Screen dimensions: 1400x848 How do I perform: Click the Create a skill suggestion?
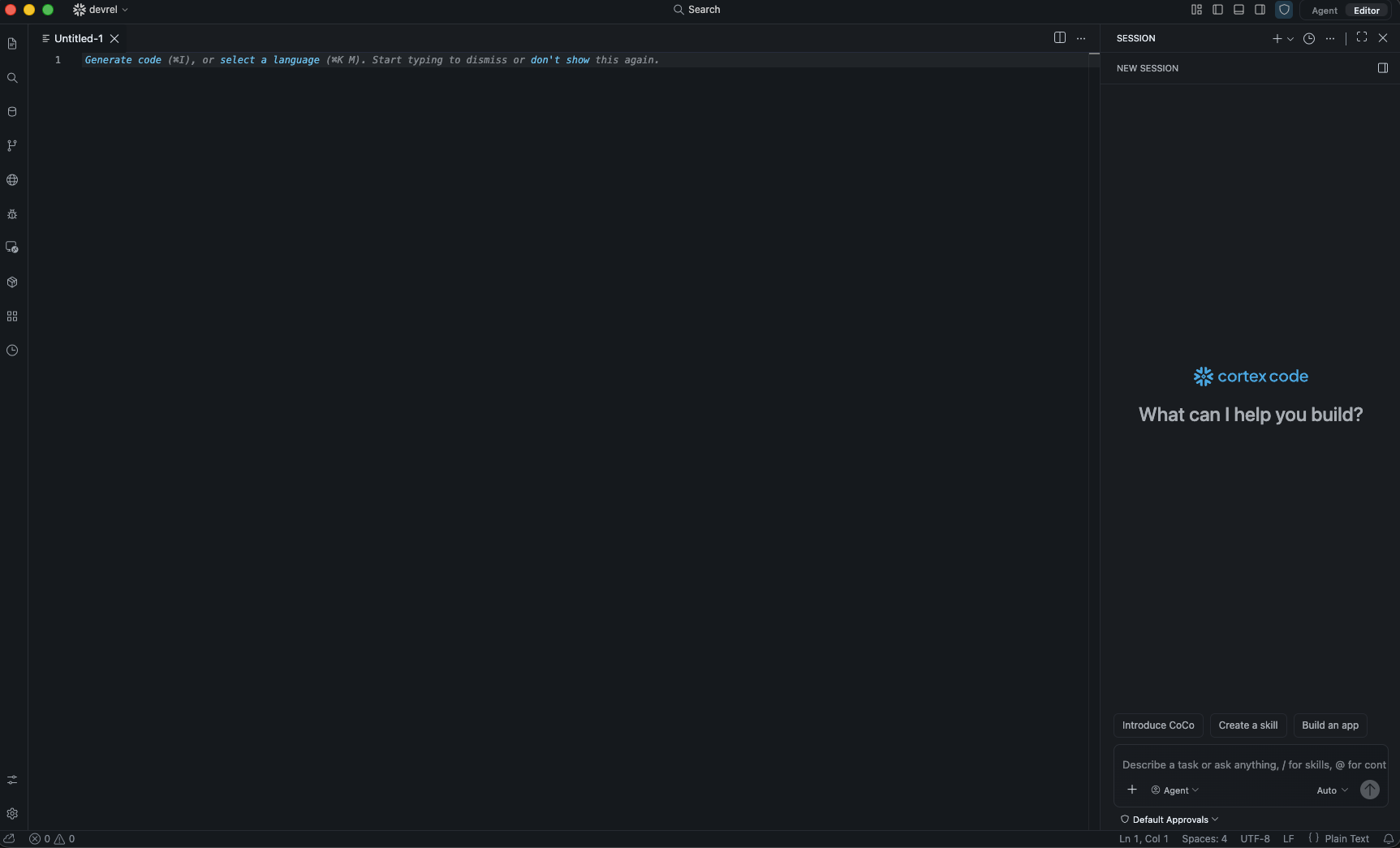click(x=1248, y=725)
